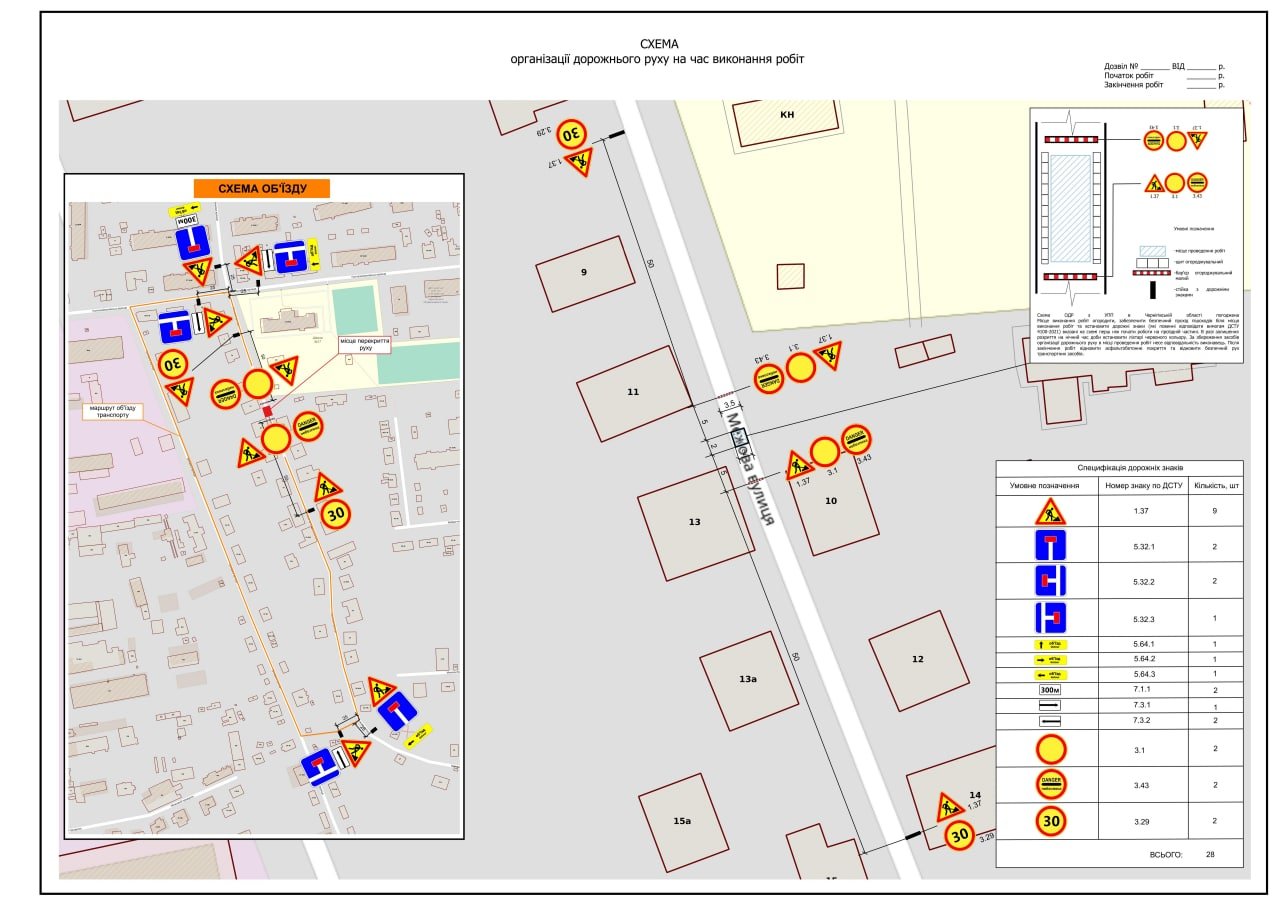Click the 'маршрут об'їзду транспорту' callout label
Viewport: 1280px width, 905px height.
[x=112, y=411]
